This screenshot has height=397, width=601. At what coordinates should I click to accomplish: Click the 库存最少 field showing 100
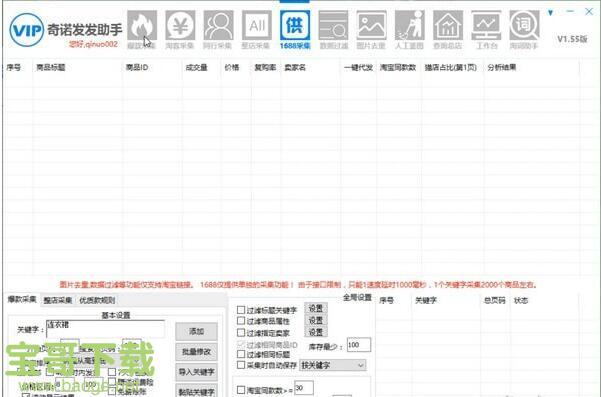(359, 345)
